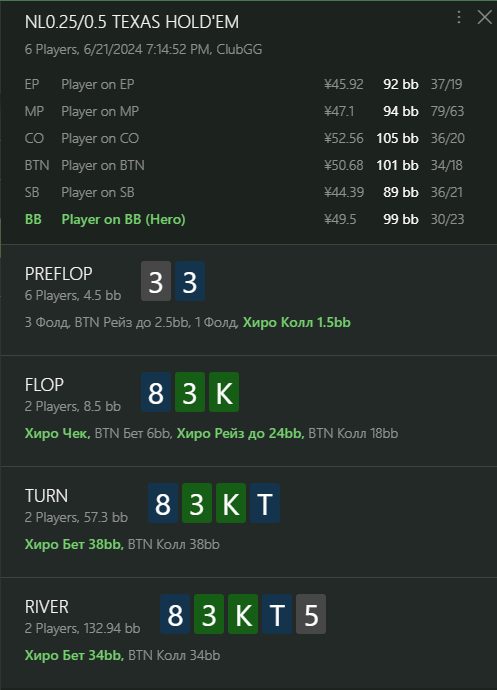Click the Player on BB (Hero) name
497x690 pixels.
tap(123, 219)
